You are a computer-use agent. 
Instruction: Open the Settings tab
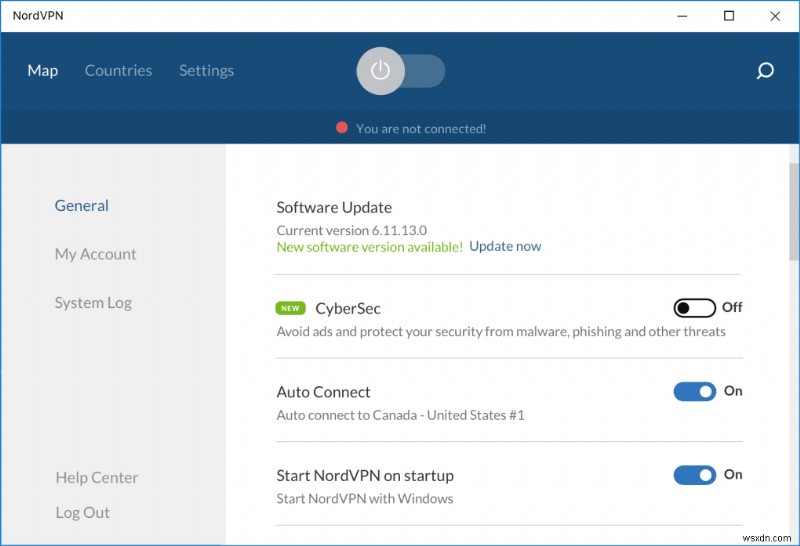pyautogui.click(x=207, y=70)
